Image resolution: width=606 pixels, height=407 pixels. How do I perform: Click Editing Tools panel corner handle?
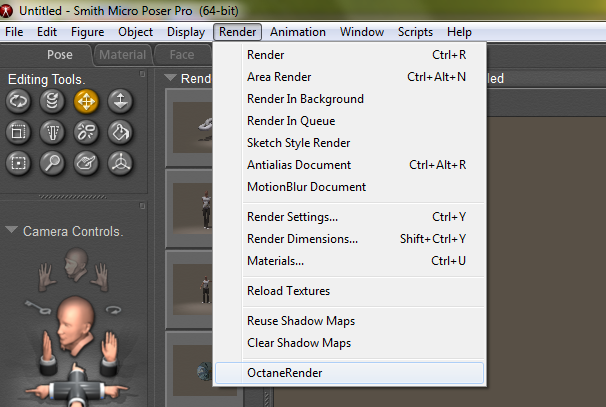click(x=142, y=73)
